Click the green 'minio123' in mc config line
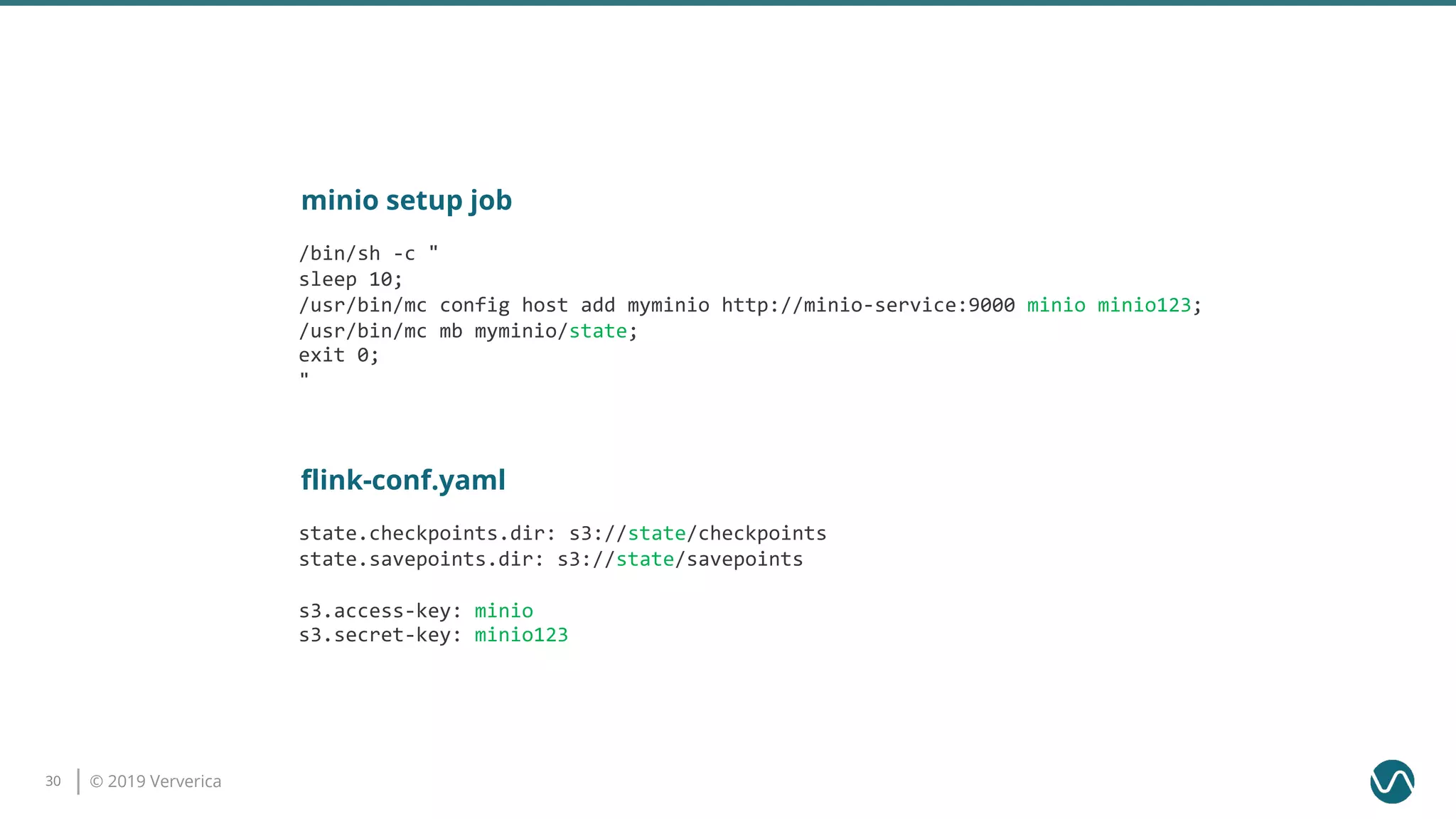This screenshot has width=1456, height=819. point(1144,305)
